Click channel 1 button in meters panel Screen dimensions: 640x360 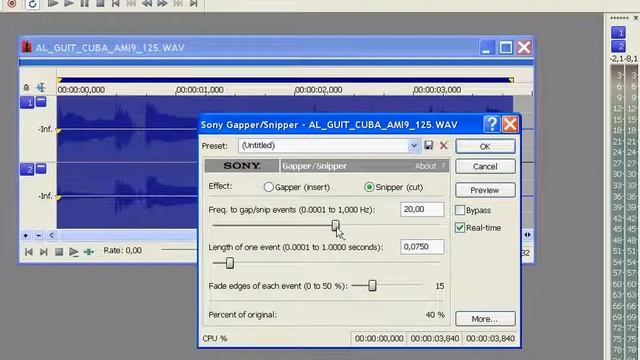pos(618,32)
